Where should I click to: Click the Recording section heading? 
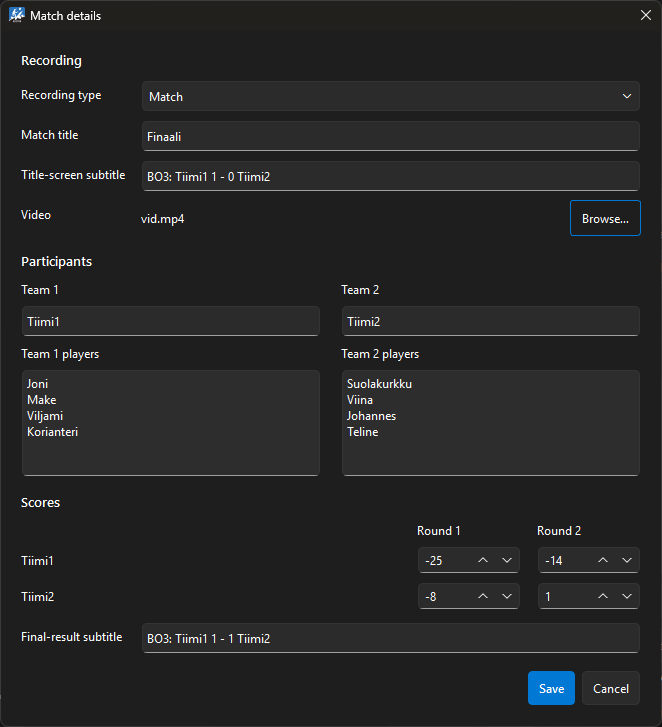click(51, 61)
